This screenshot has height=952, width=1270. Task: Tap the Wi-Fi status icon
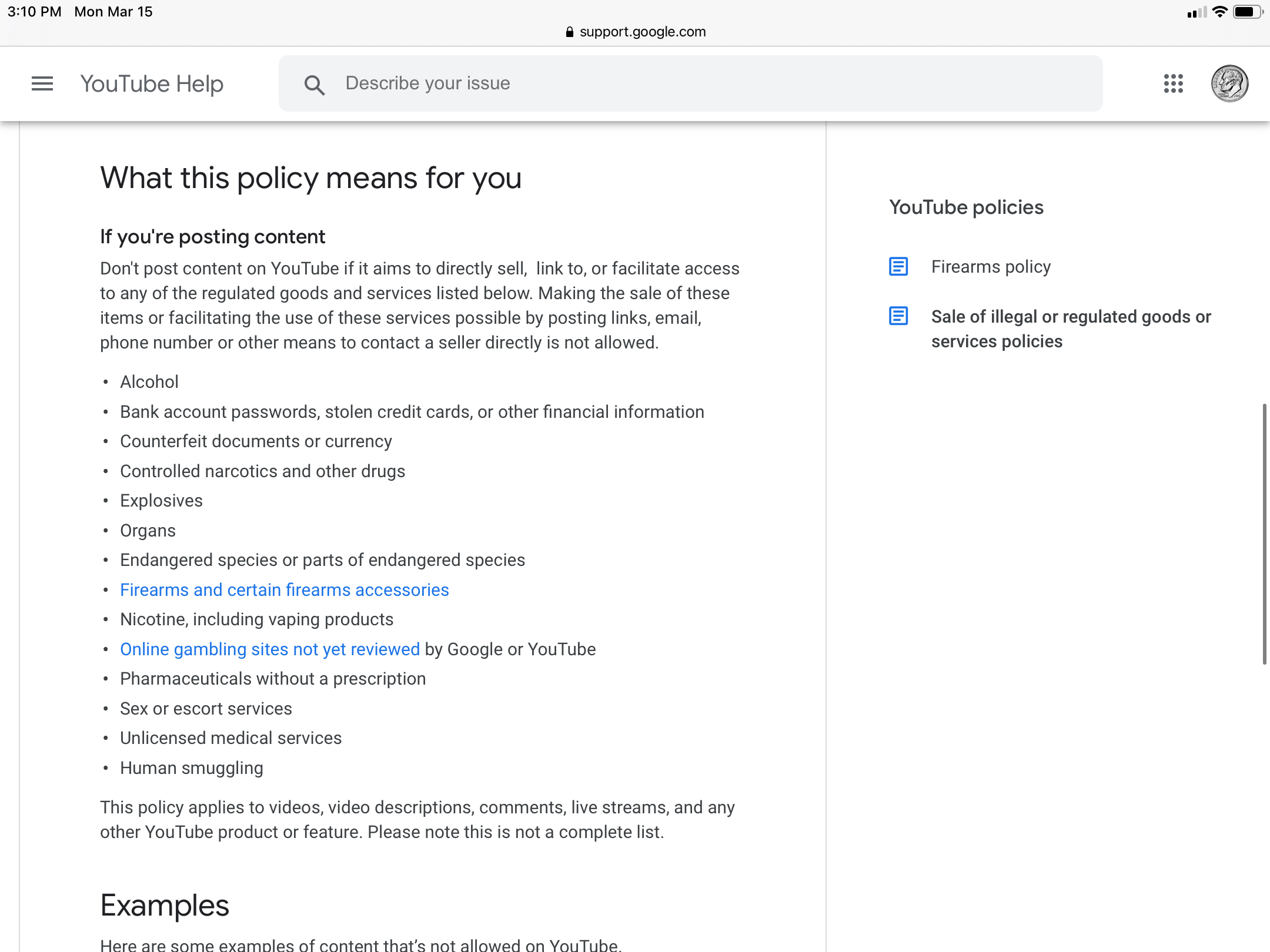[1220, 12]
